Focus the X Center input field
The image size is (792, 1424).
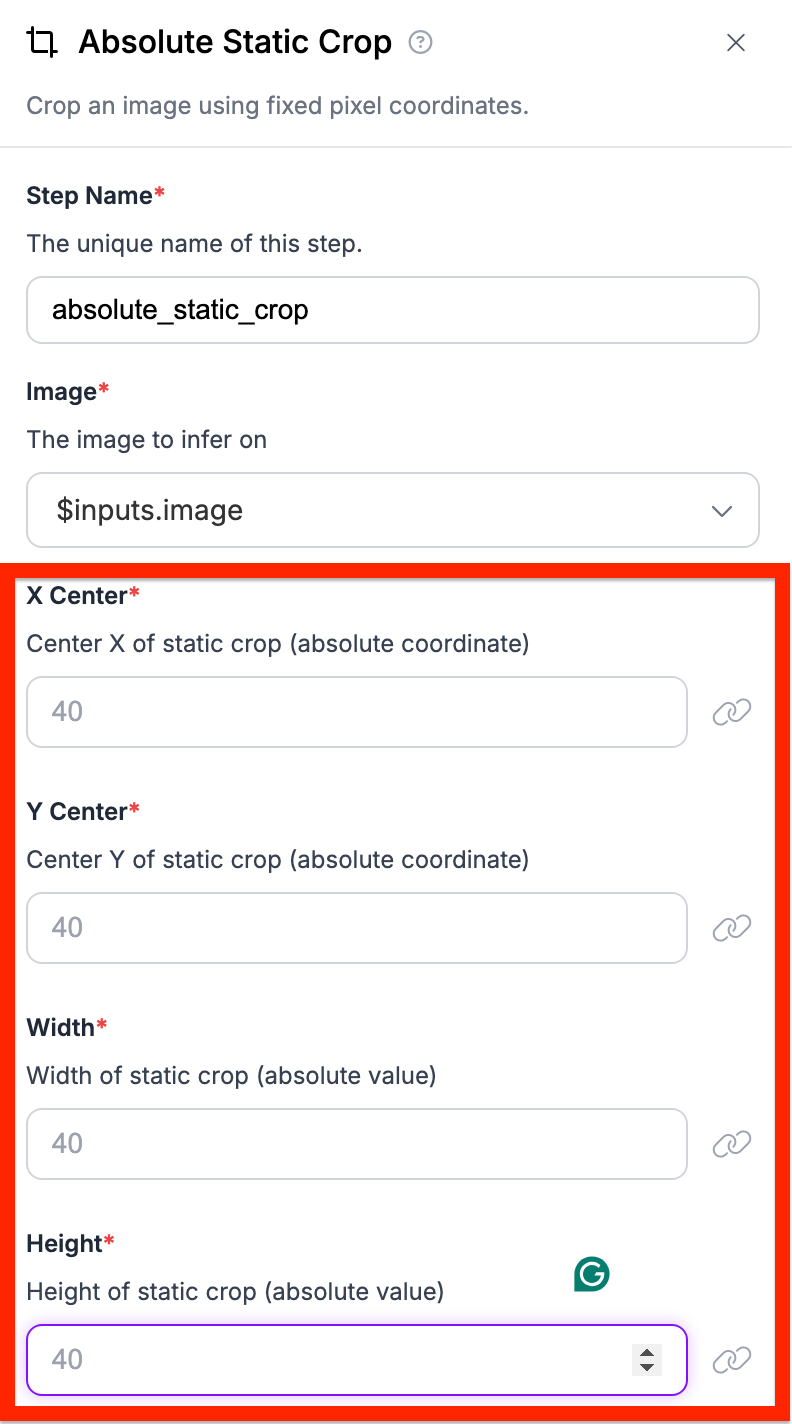(x=356, y=712)
